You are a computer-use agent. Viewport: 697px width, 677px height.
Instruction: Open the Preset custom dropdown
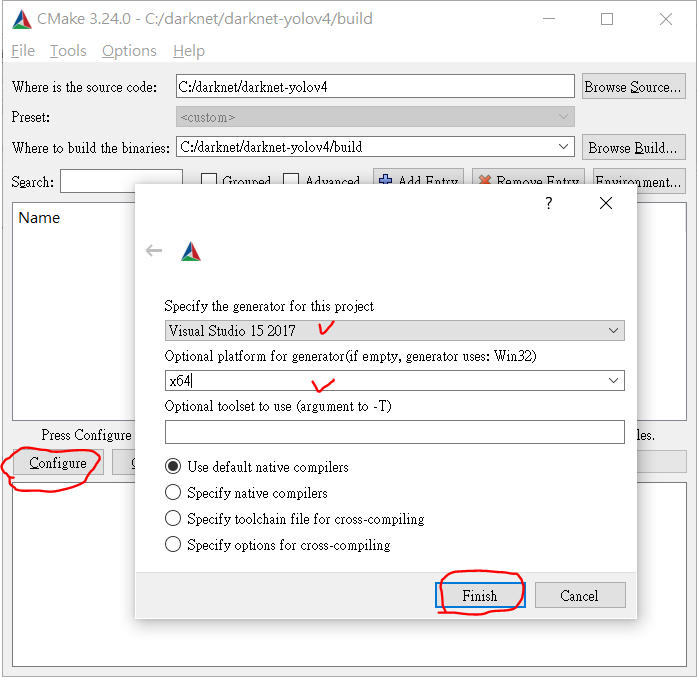[375, 117]
